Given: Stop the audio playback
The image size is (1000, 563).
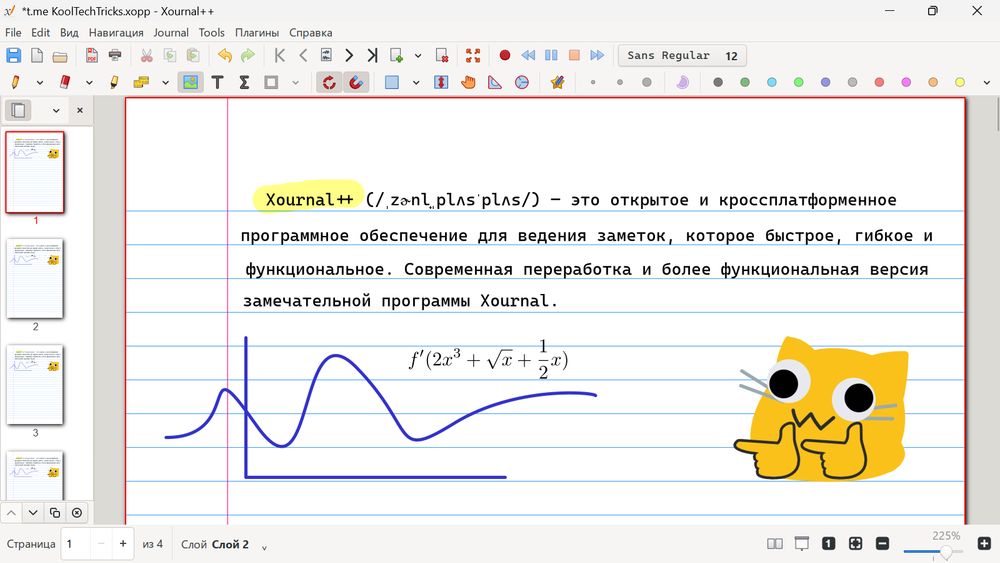Looking at the screenshot, I should 574,55.
